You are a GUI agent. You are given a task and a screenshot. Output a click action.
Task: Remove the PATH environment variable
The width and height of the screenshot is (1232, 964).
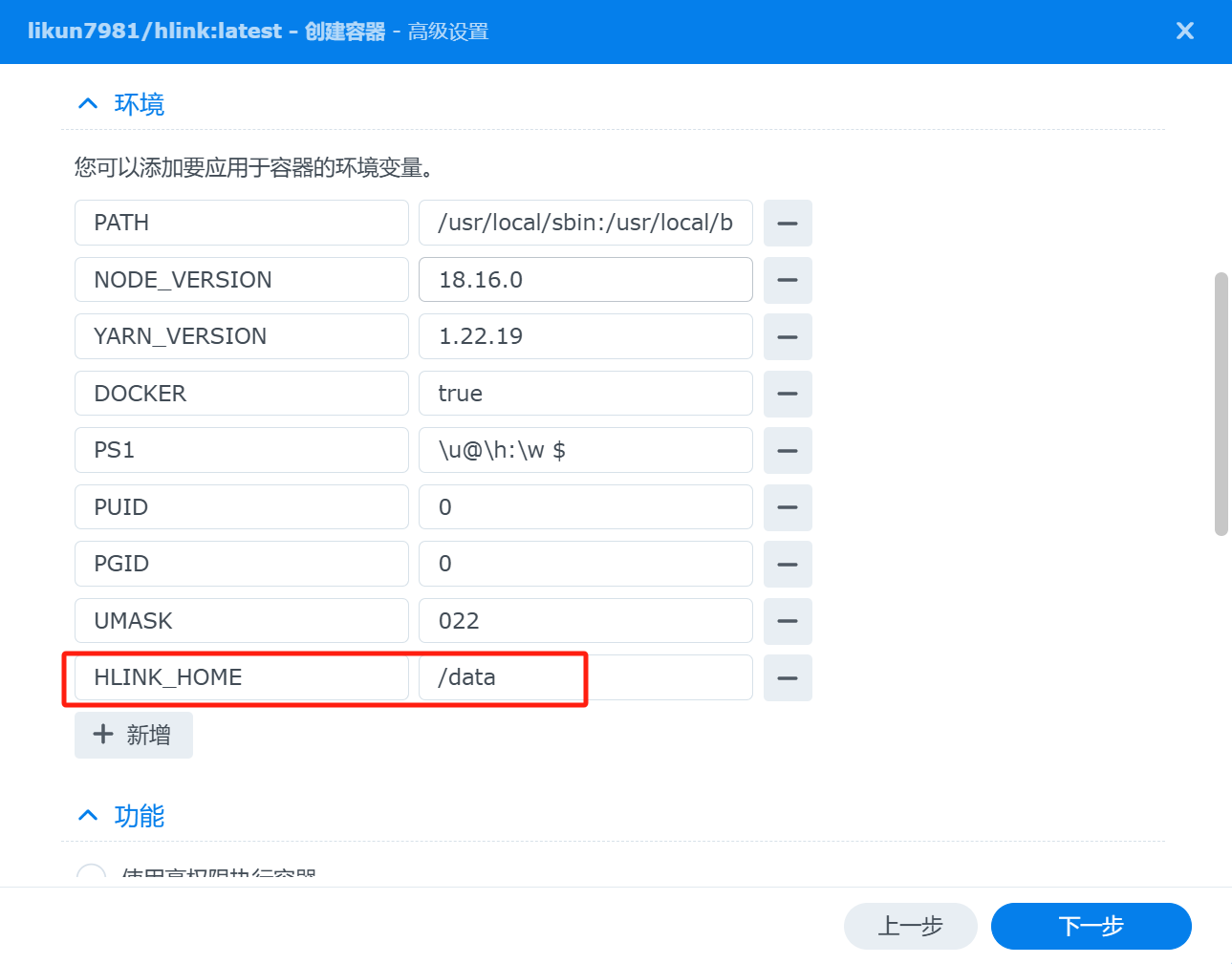(787, 223)
